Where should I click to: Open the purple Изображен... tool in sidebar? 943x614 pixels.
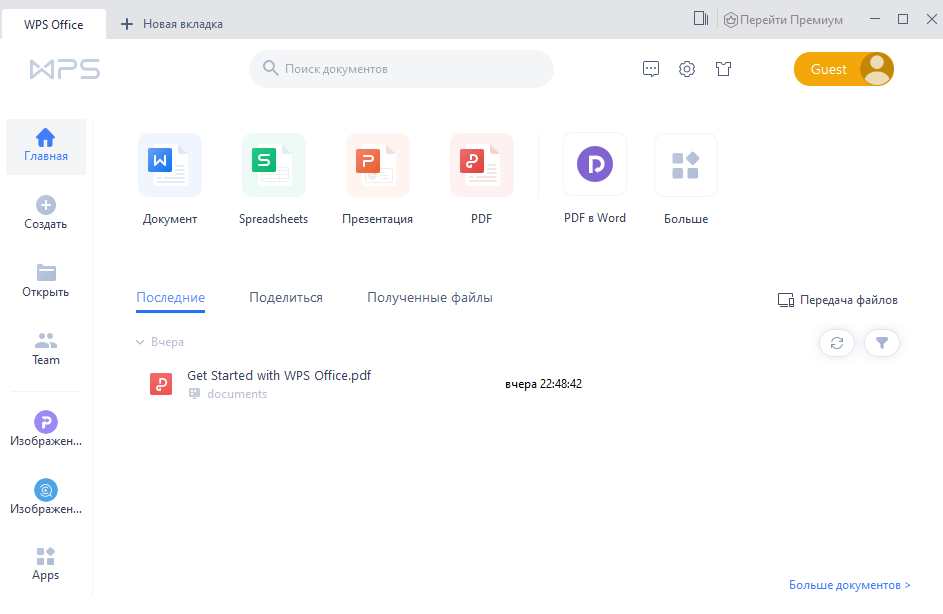click(46, 422)
